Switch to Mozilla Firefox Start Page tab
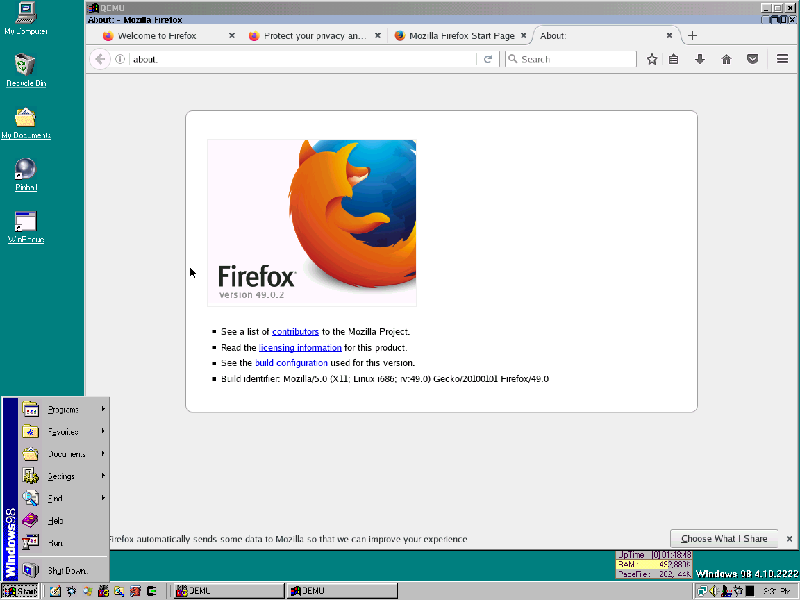 pyautogui.click(x=462, y=36)
